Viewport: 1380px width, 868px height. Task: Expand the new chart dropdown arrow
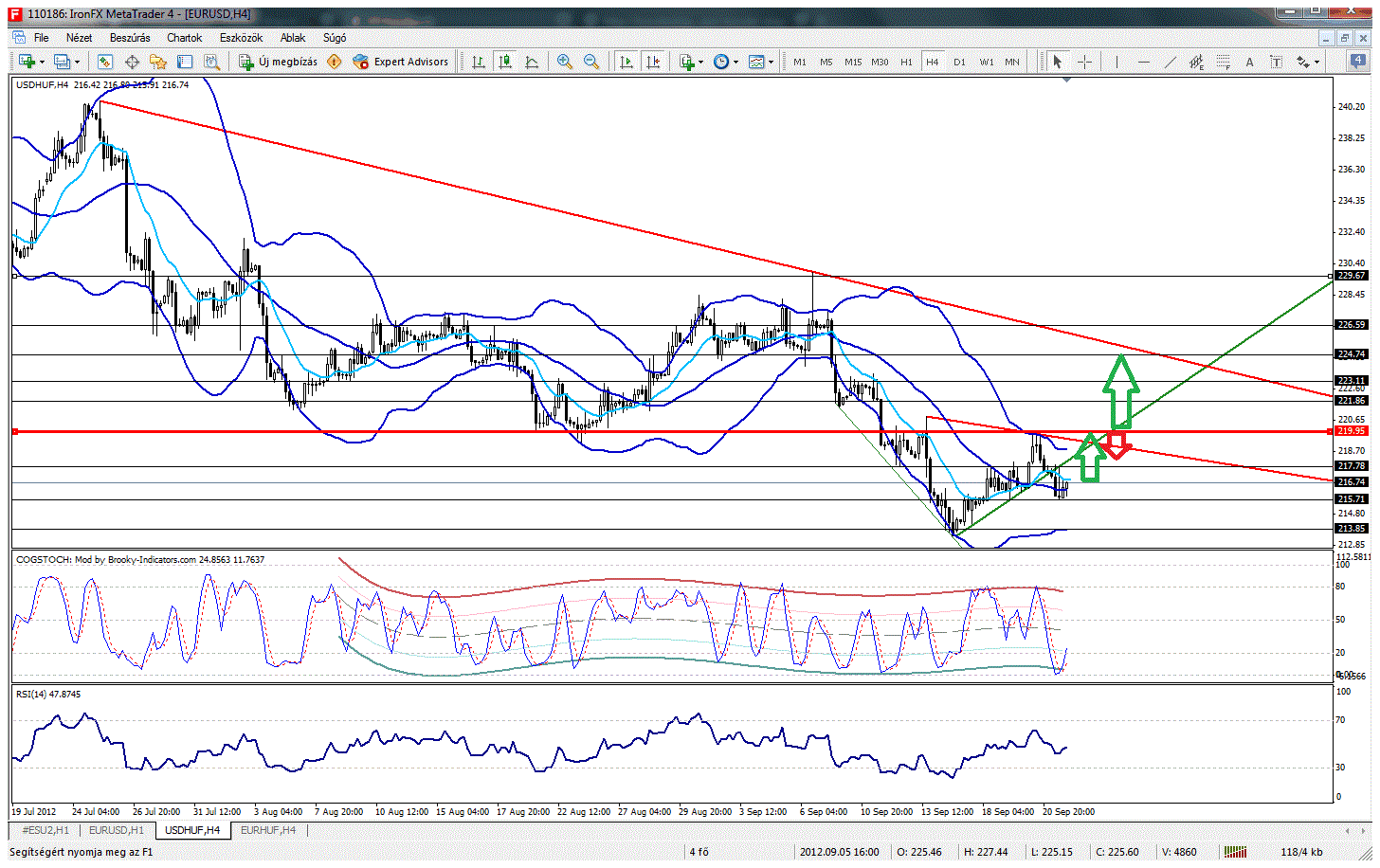pos(42,62)
